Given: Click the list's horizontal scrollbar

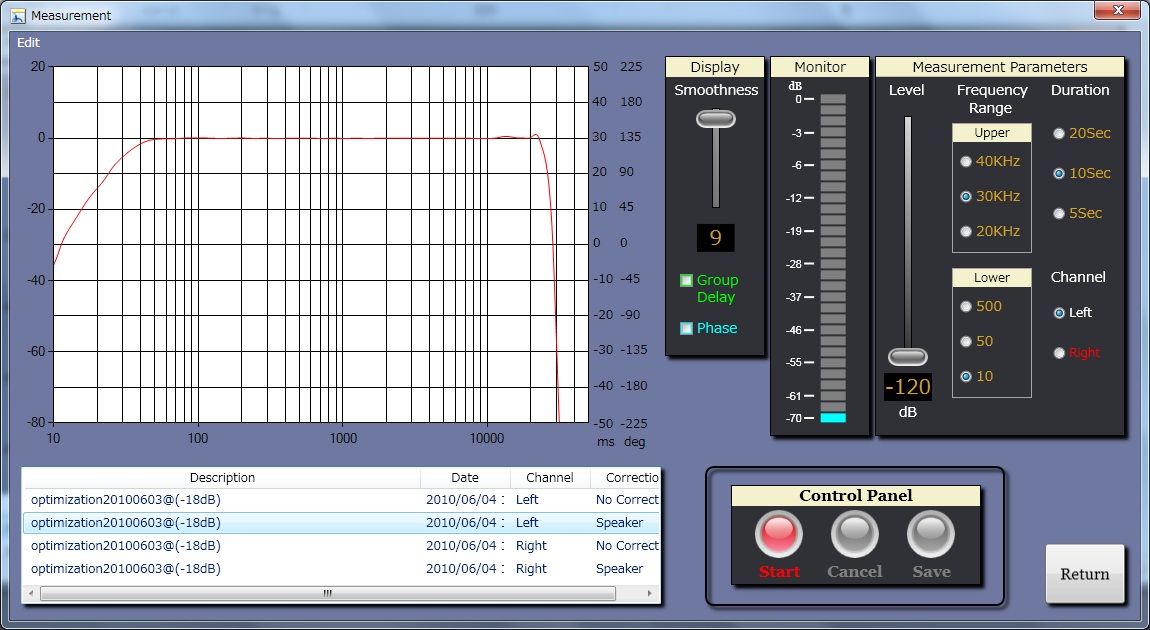Looking at the screenshot, I should tap(327, 593).
